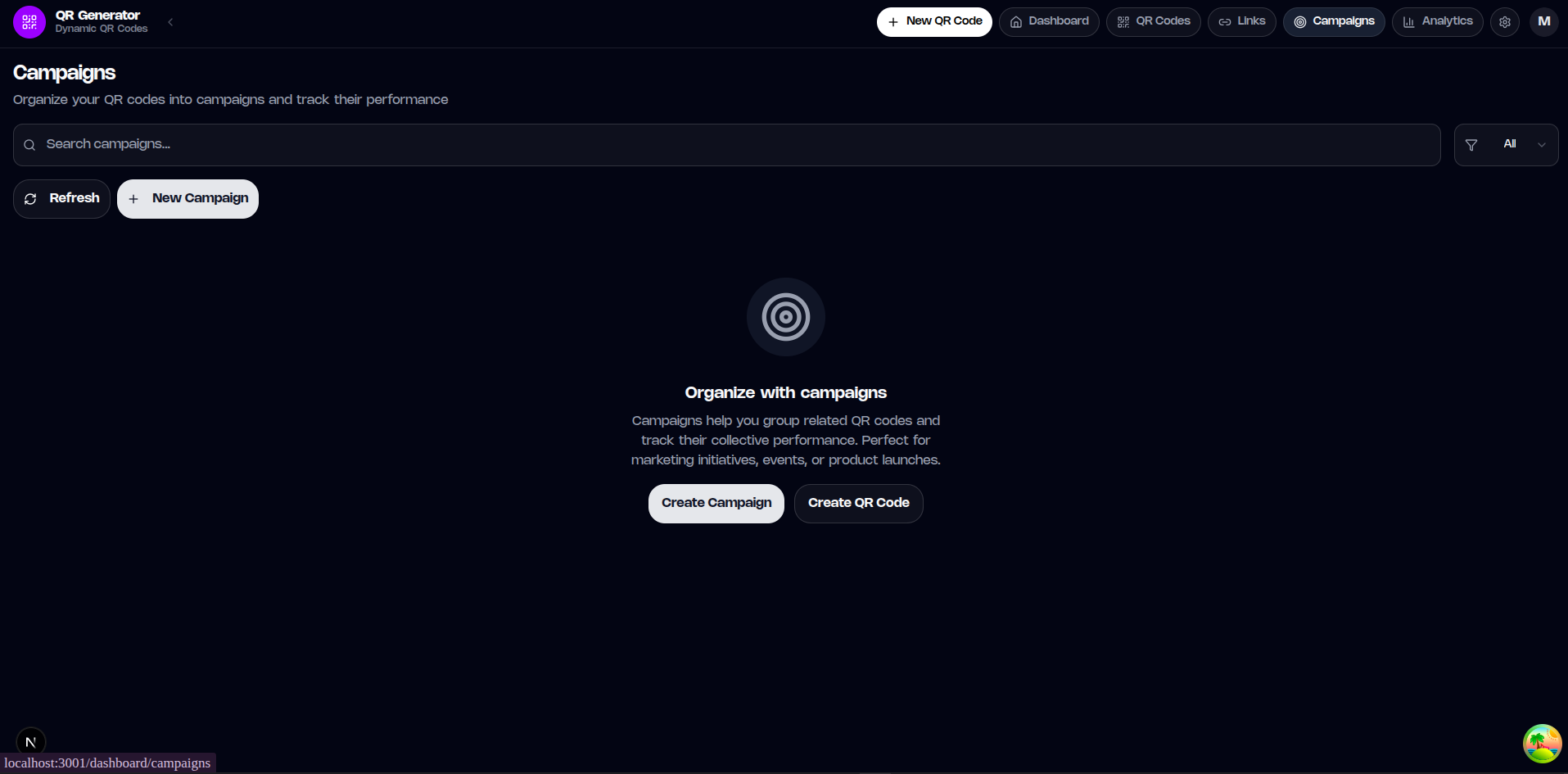Image resolution: width=1568 pixels, height=774 pixels.
Task: Click the New QR Code button
Action: [934, 22]
